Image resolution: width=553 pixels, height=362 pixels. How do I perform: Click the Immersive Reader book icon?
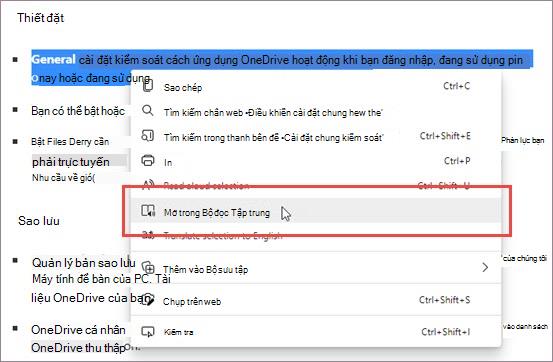coord(148,211)
